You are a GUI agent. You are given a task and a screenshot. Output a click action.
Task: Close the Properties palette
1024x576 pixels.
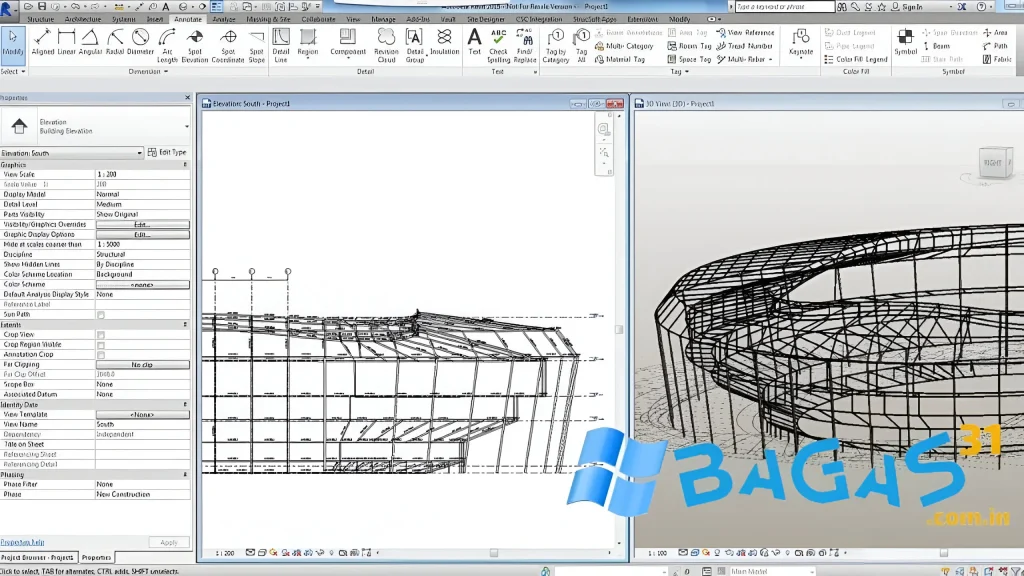point(187,97)
